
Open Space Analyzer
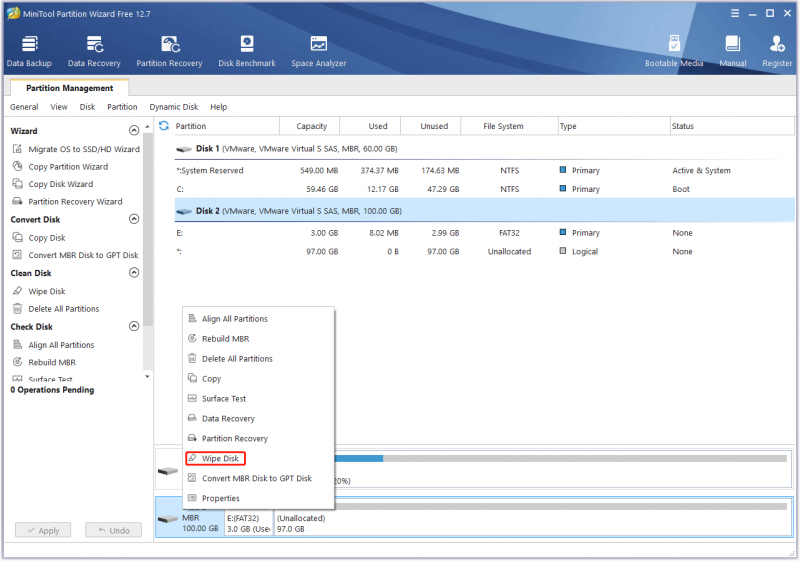(x=318, y=52)
